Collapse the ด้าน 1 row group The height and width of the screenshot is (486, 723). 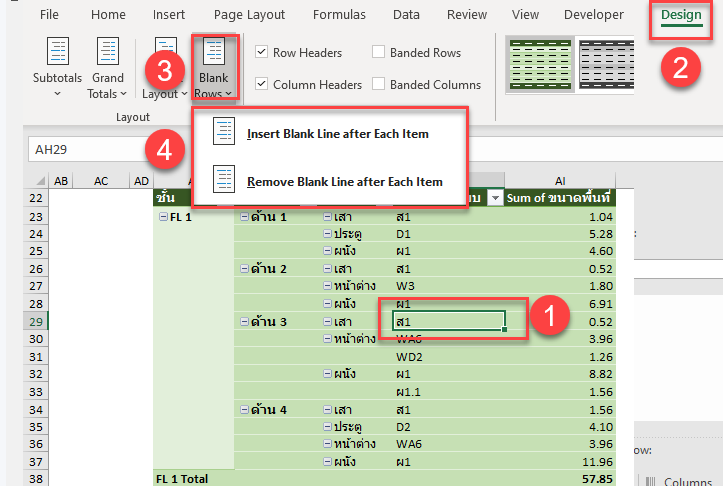tap(245, 217)
